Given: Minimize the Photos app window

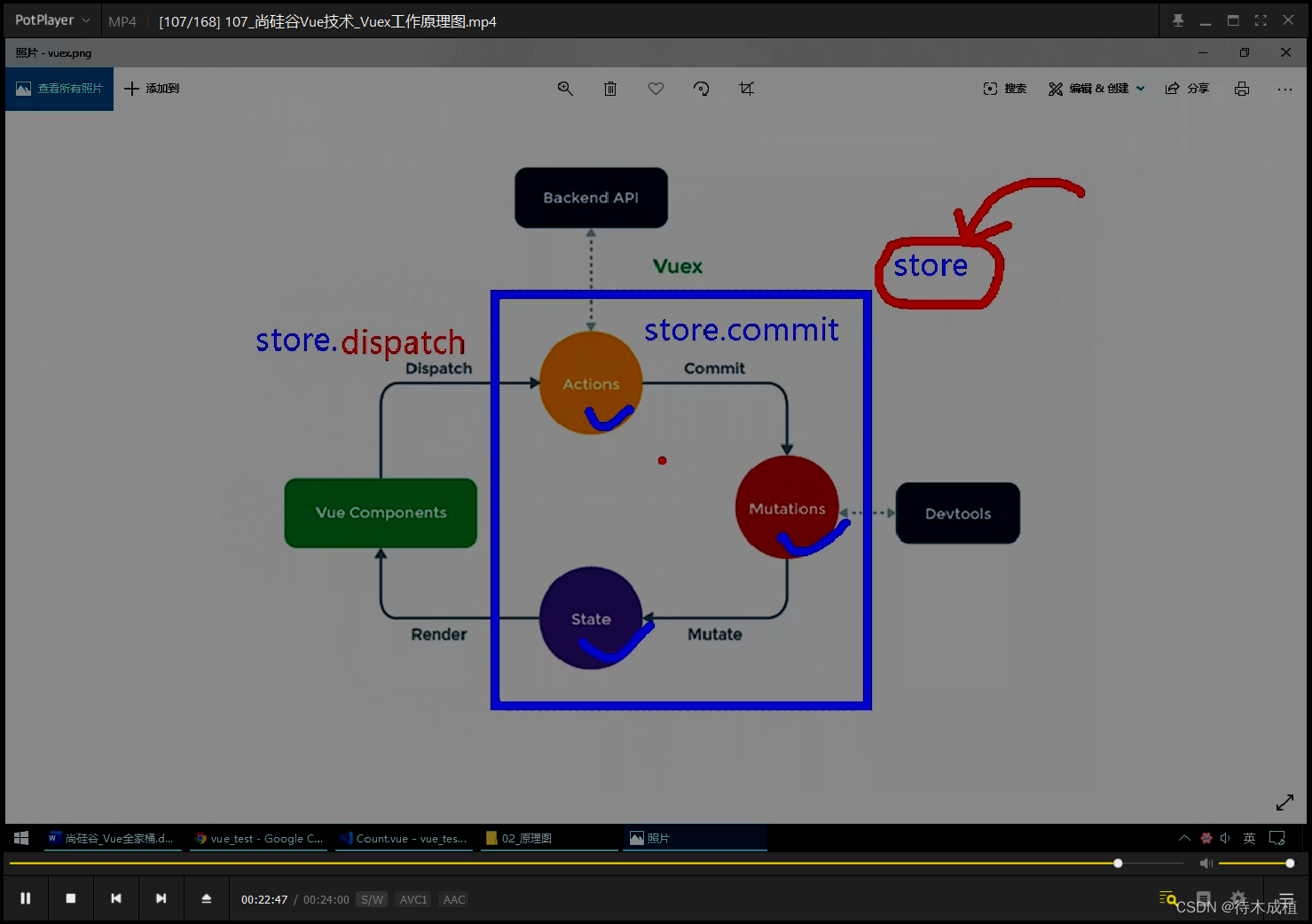Looking at the screenshot, I should tap(1203, 52).
